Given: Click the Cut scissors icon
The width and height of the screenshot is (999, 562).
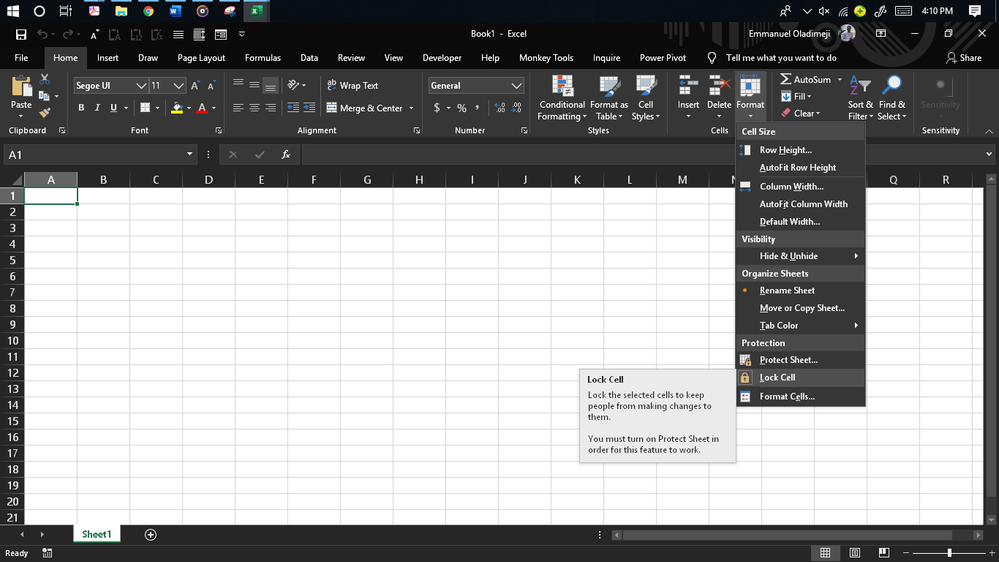Looking at the screenshot, I should pyautogui.click(x=45, y=79).
